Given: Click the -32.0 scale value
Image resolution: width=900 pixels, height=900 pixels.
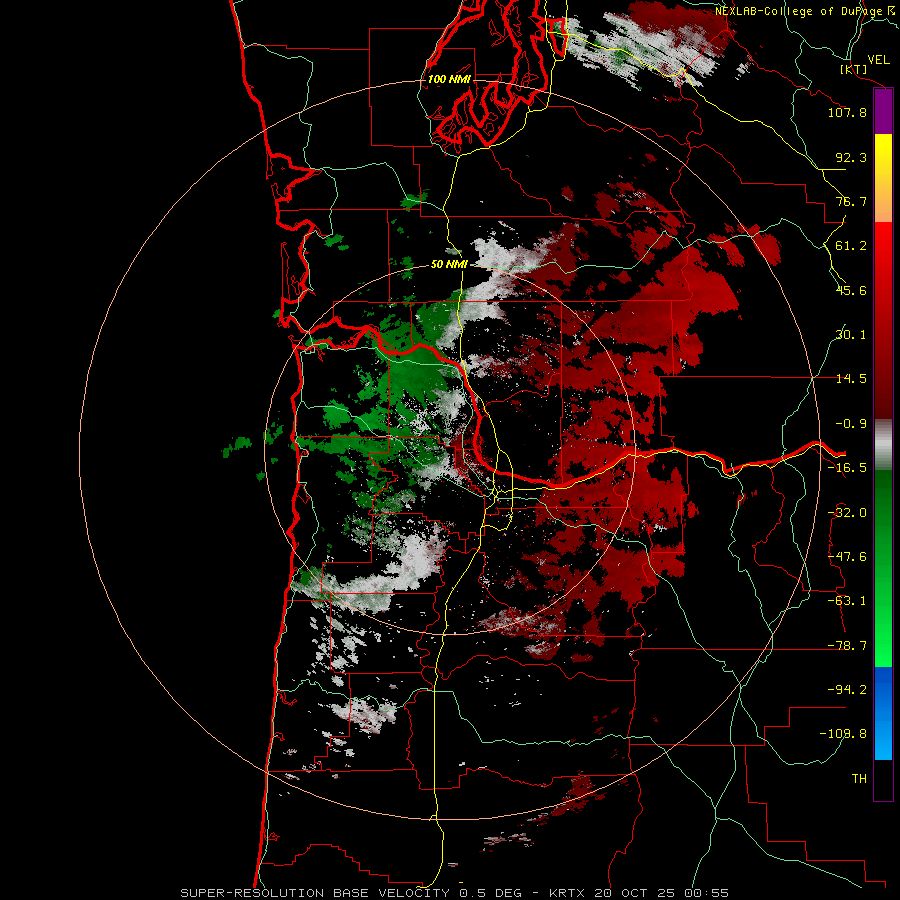Looking at the screenshot, I should pos(847,513).
